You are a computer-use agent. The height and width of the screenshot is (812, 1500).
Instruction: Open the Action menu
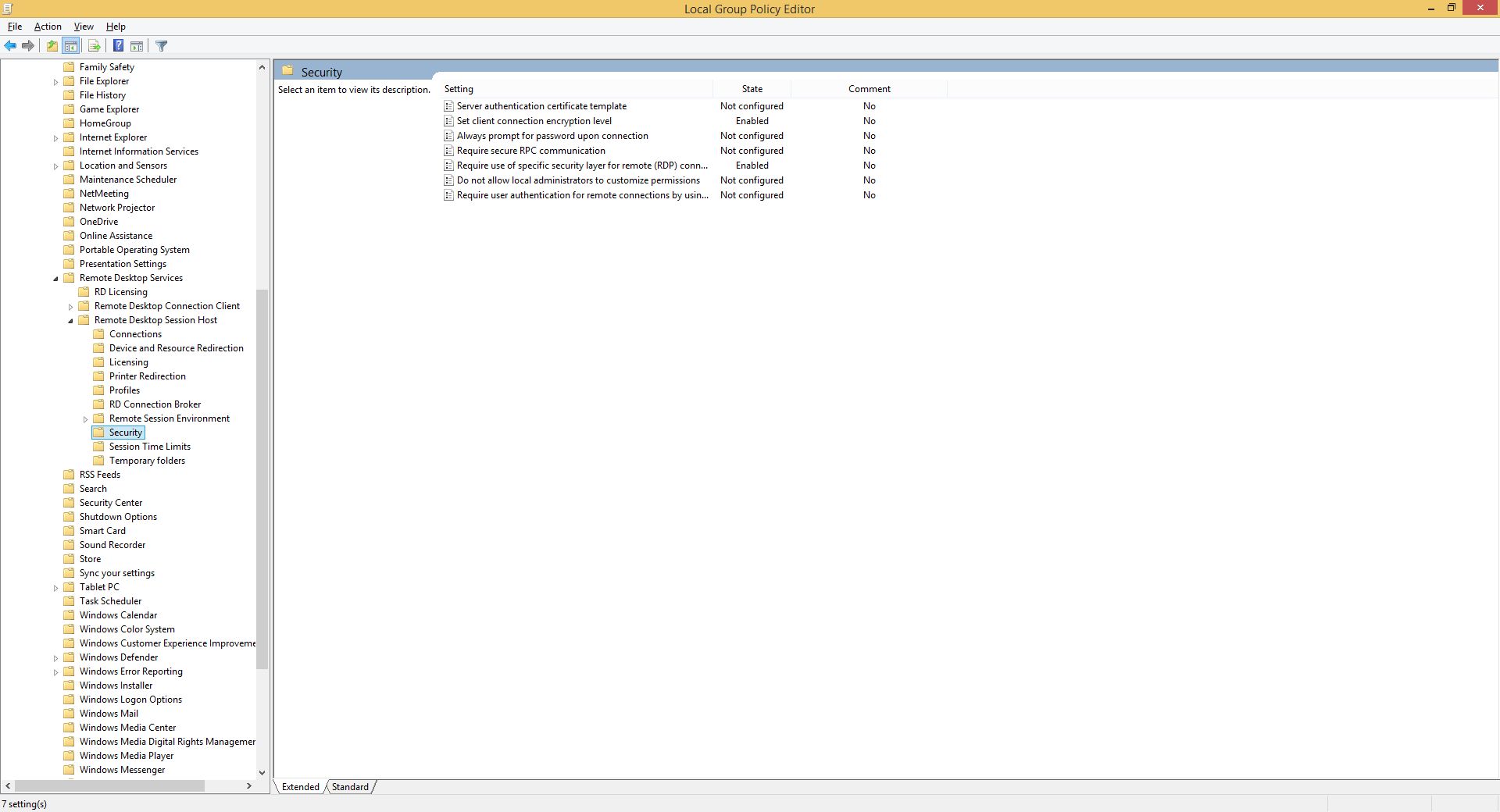pyautogui.click(x=48, y=27)
